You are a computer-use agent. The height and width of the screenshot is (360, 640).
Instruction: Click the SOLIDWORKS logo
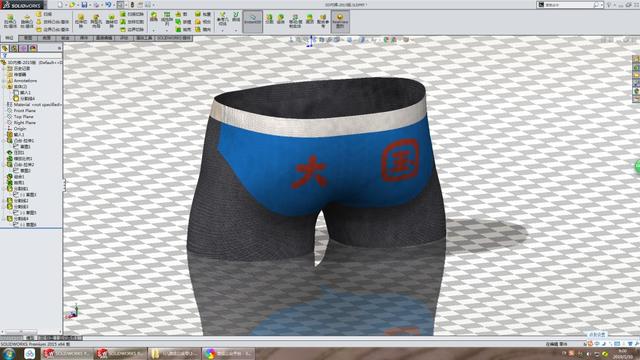(x=22, y=5)
